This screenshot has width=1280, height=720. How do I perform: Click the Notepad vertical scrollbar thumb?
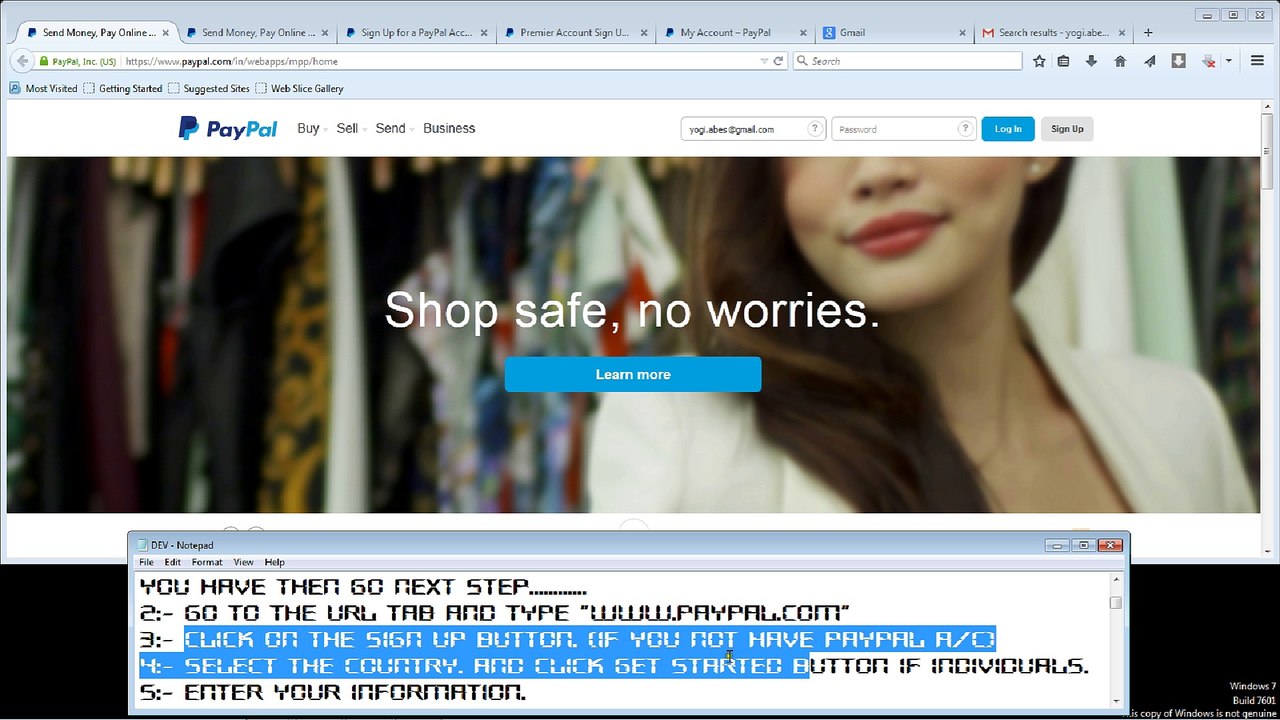click(1115, 603)
